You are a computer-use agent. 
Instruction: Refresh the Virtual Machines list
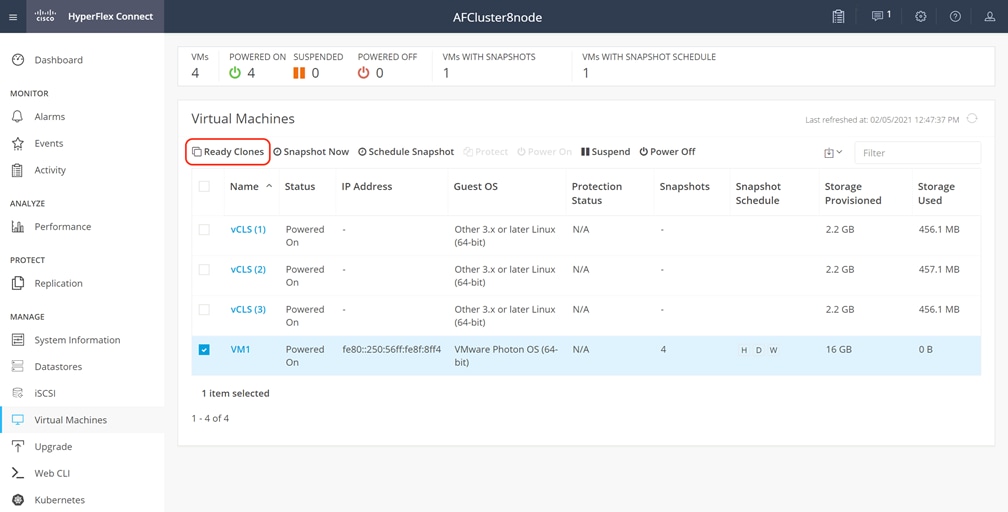click(x=972, y=118)
